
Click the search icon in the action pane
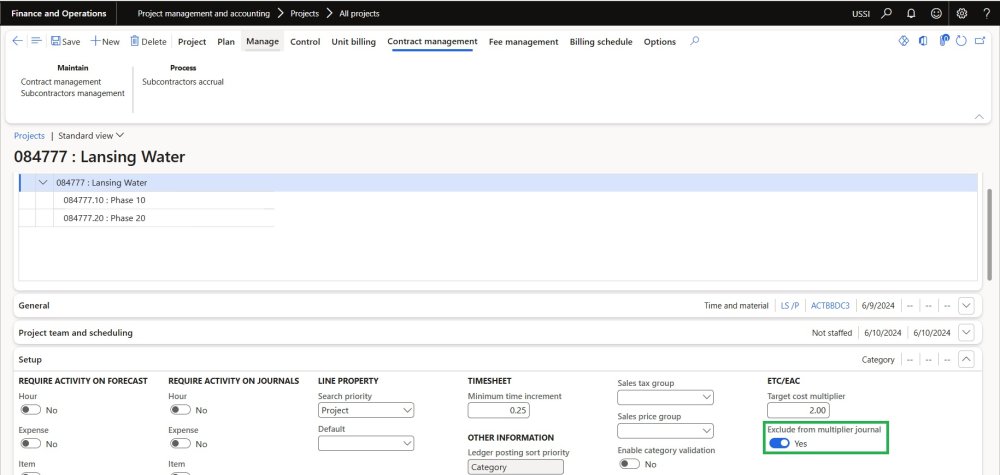(695, 41)
